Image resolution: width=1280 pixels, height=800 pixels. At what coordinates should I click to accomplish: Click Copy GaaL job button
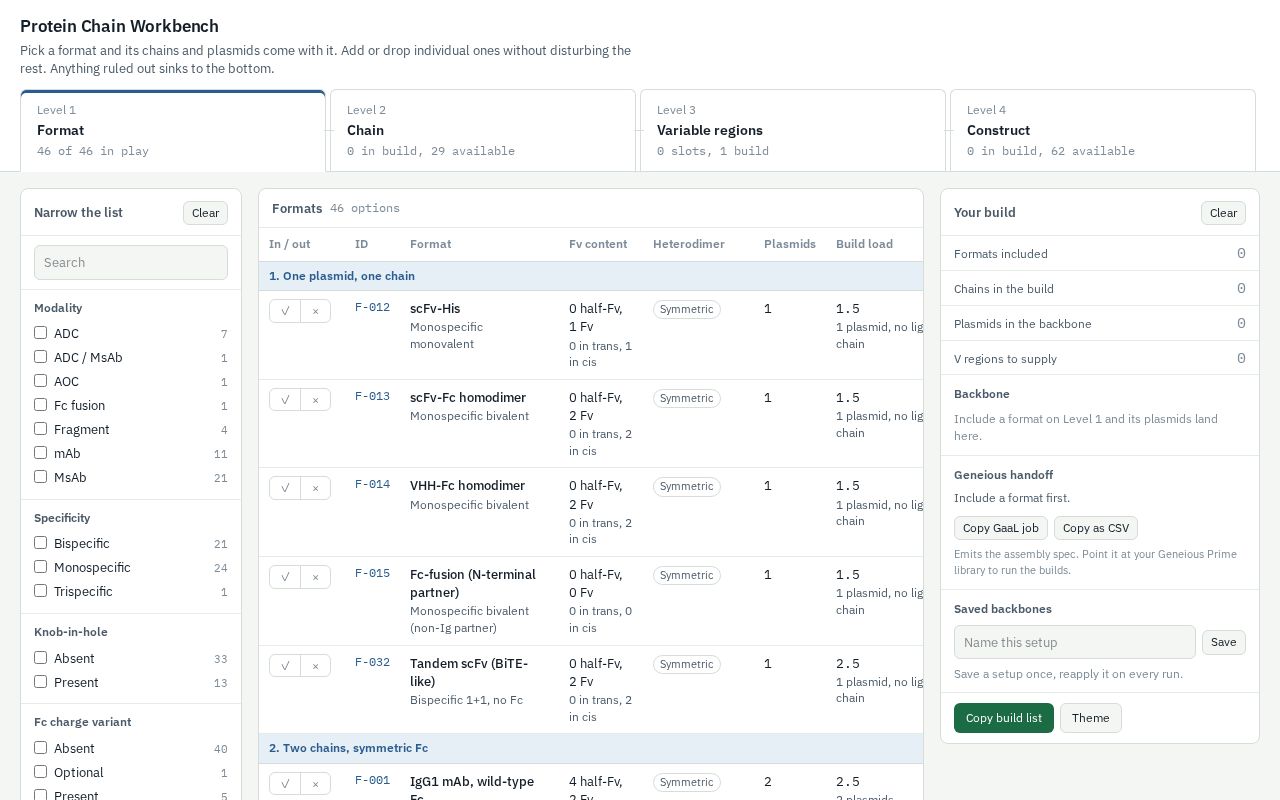(1001, 528)
